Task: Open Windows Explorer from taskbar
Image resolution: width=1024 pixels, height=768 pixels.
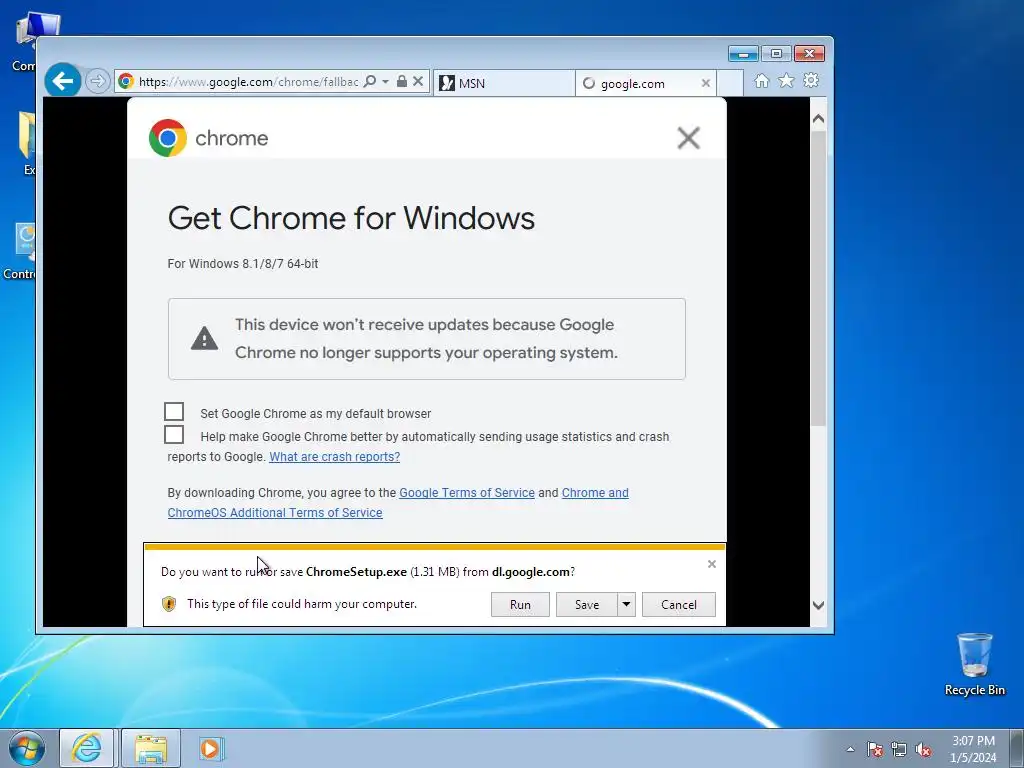Action: pyautogui.click(x=151, y=748)
